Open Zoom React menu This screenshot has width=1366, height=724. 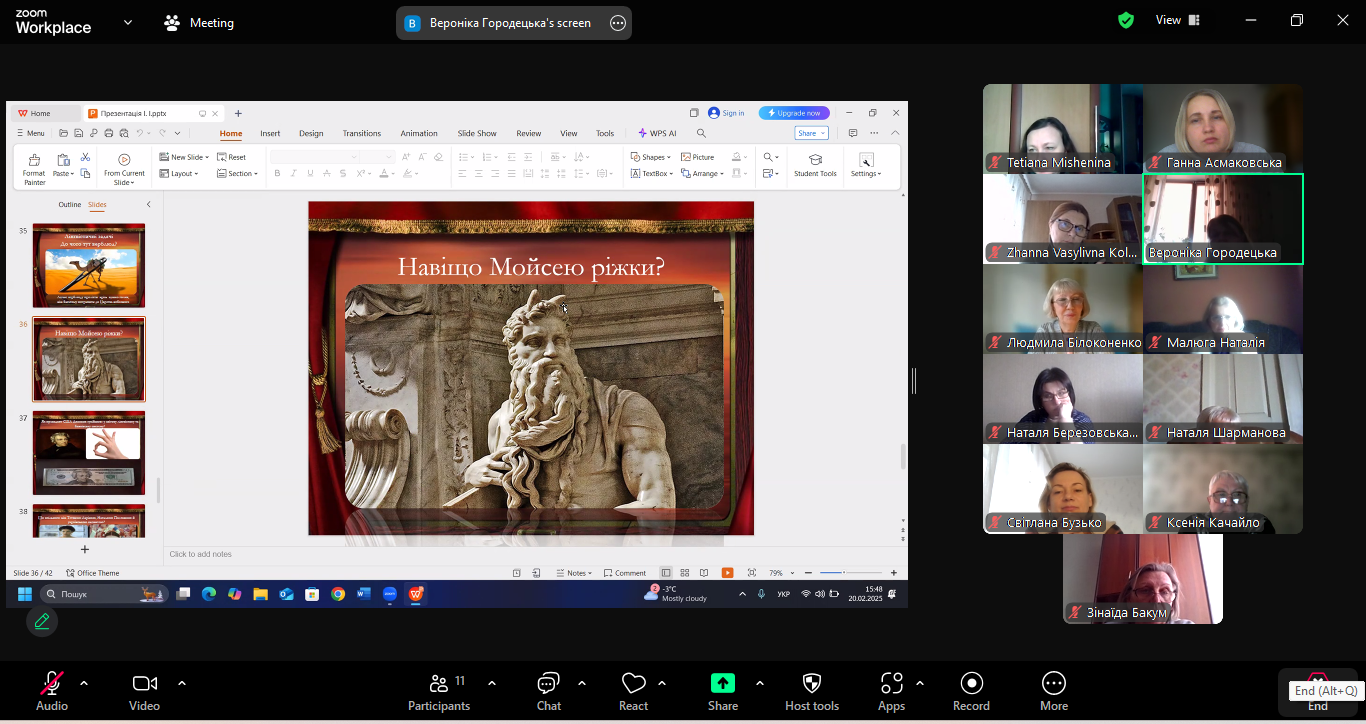(633, 691)
